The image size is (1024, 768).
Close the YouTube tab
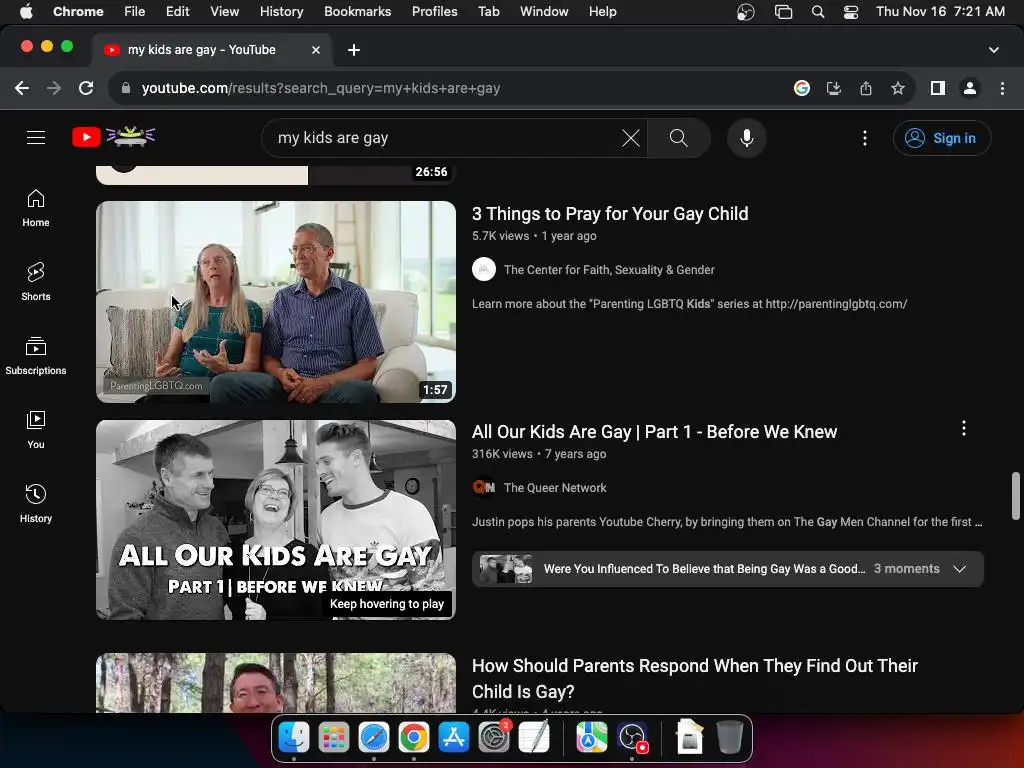point(315,50)
